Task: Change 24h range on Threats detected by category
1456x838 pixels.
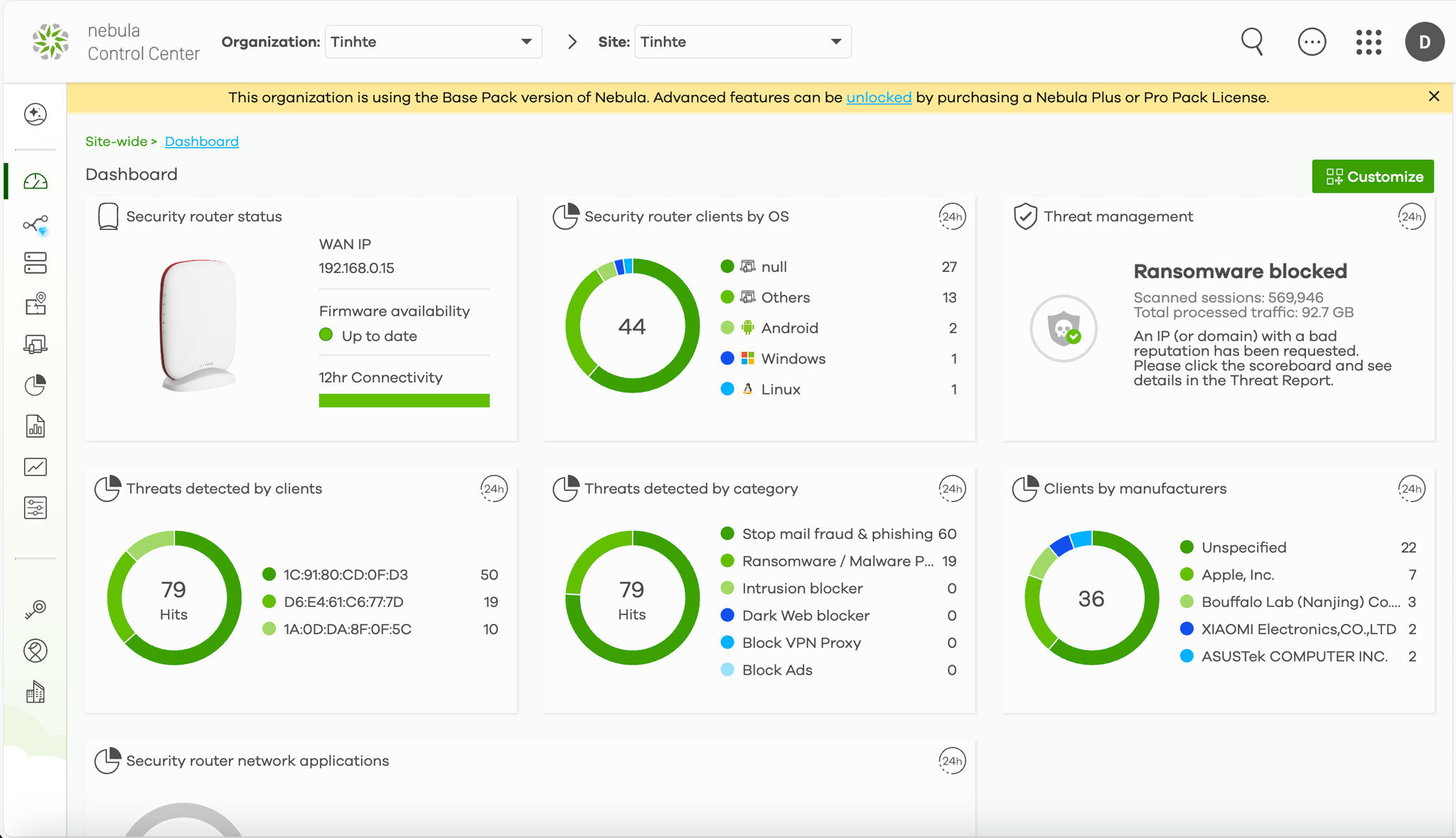Action: (952, 489)
